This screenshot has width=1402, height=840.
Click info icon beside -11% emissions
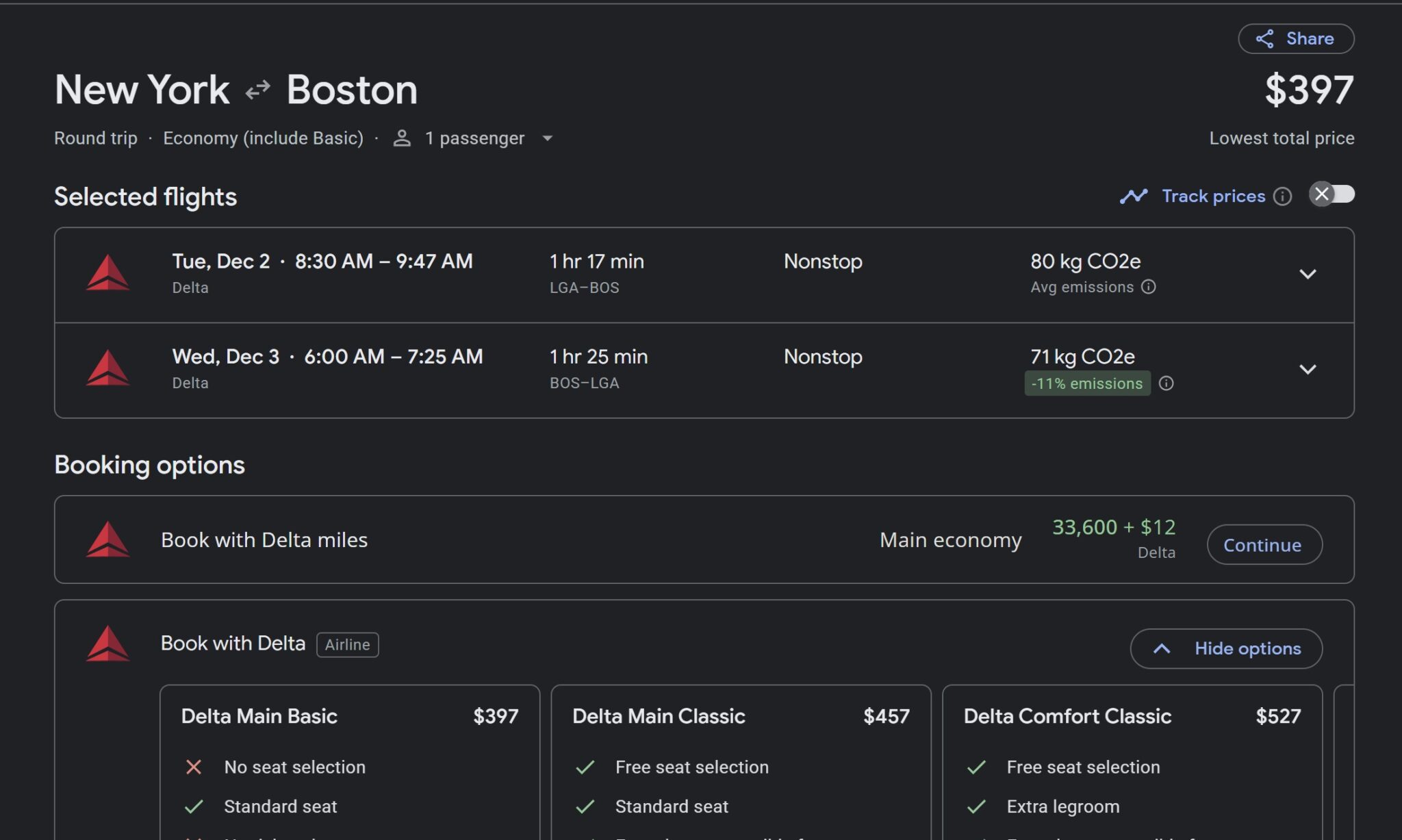point(1166,383)
